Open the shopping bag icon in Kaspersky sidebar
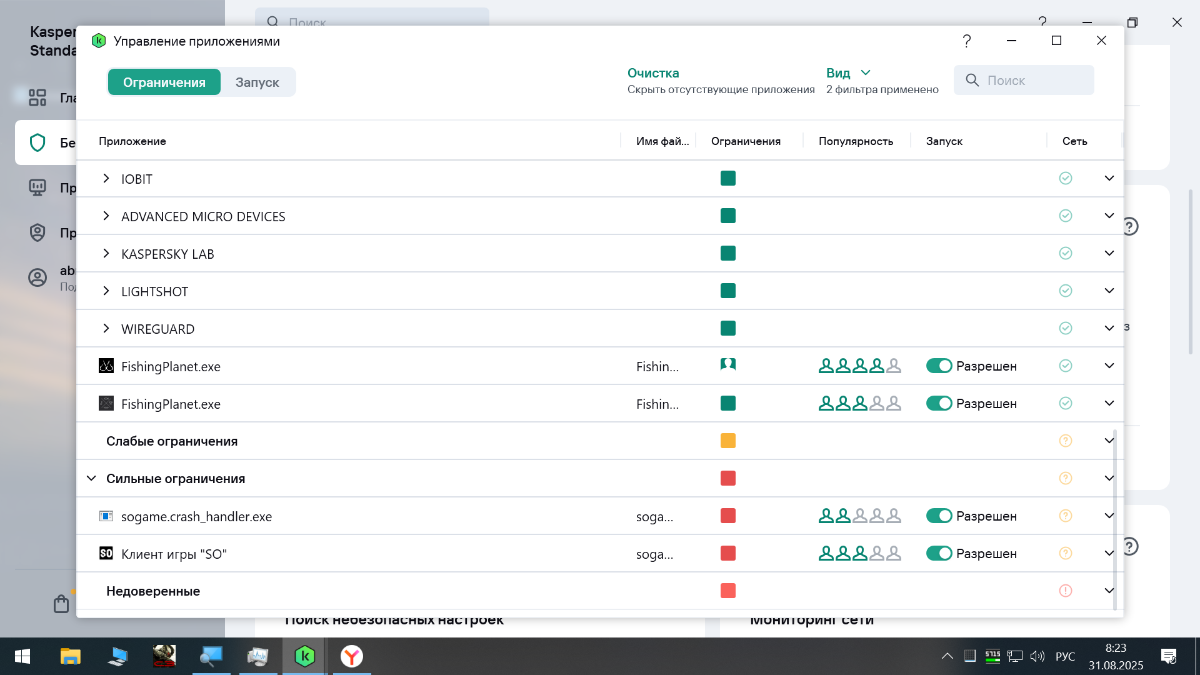The image size is (1200, 675). tap(62, 604)
